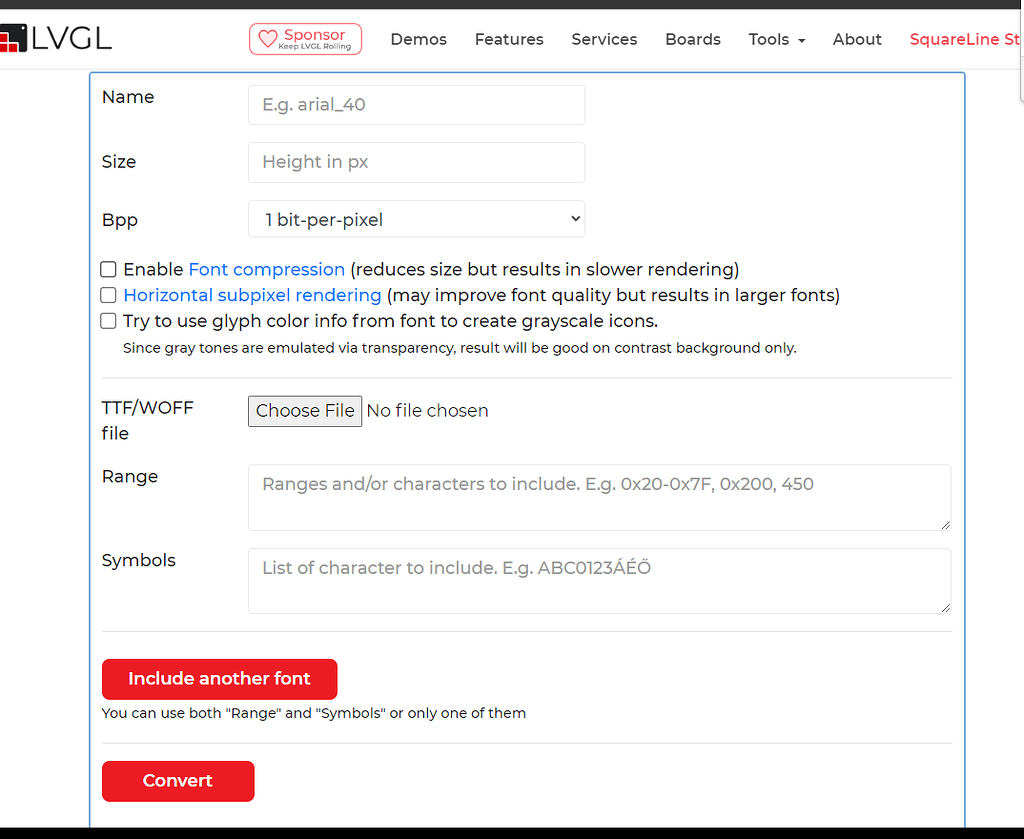The image size is (1024, 839).
Task: Enable the Font compression checkbox
Action: (x=108, y=269)
